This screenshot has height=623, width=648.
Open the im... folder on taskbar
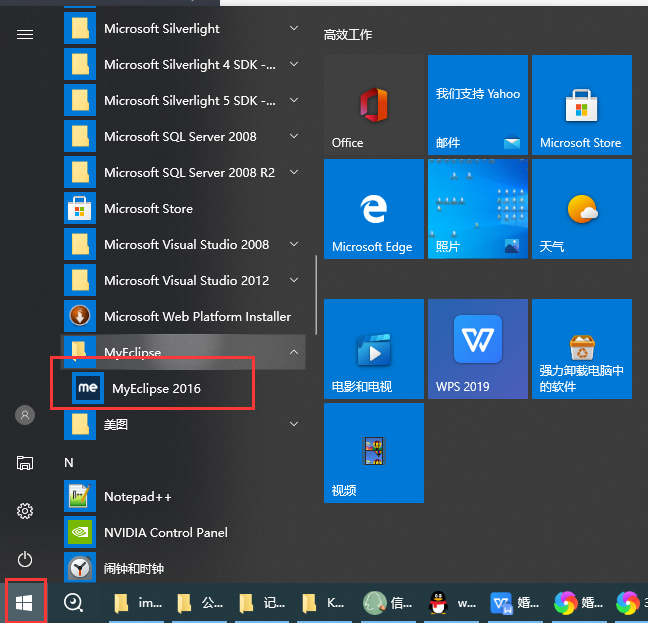(x=138, y=603)
